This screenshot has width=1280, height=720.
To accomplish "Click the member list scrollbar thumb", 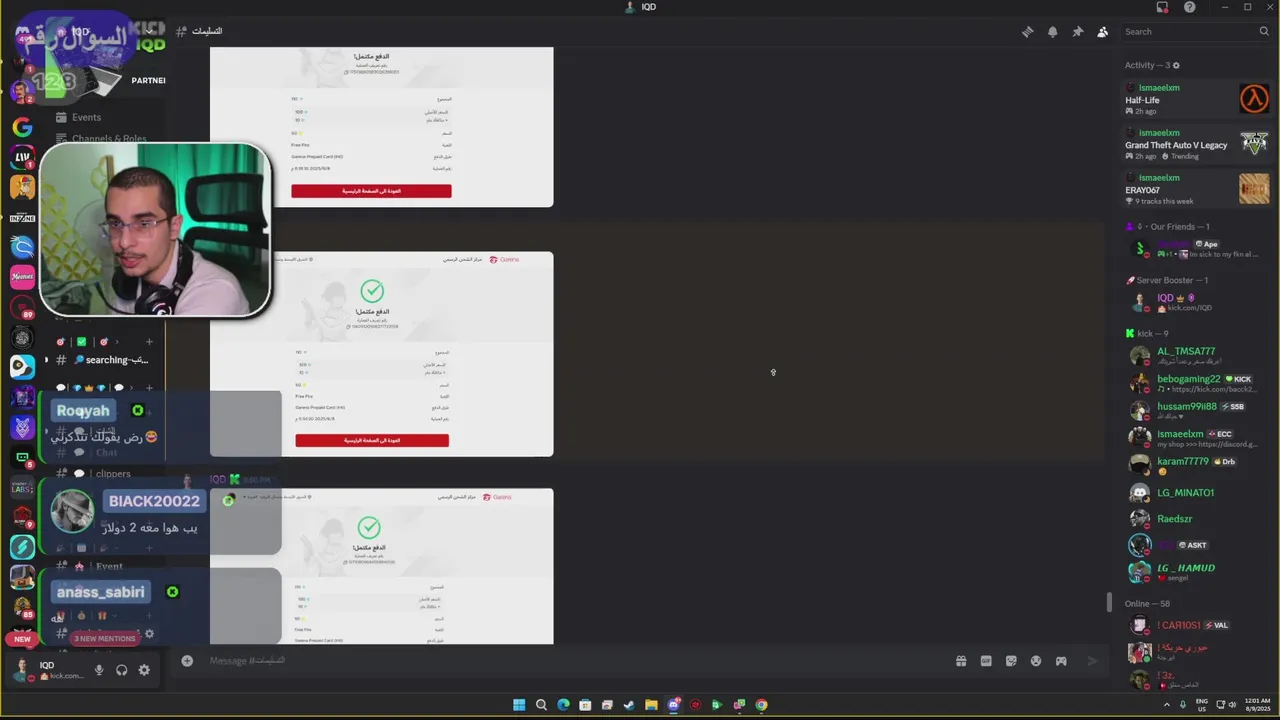I will pyautogui.click(x=1107, y=602).
